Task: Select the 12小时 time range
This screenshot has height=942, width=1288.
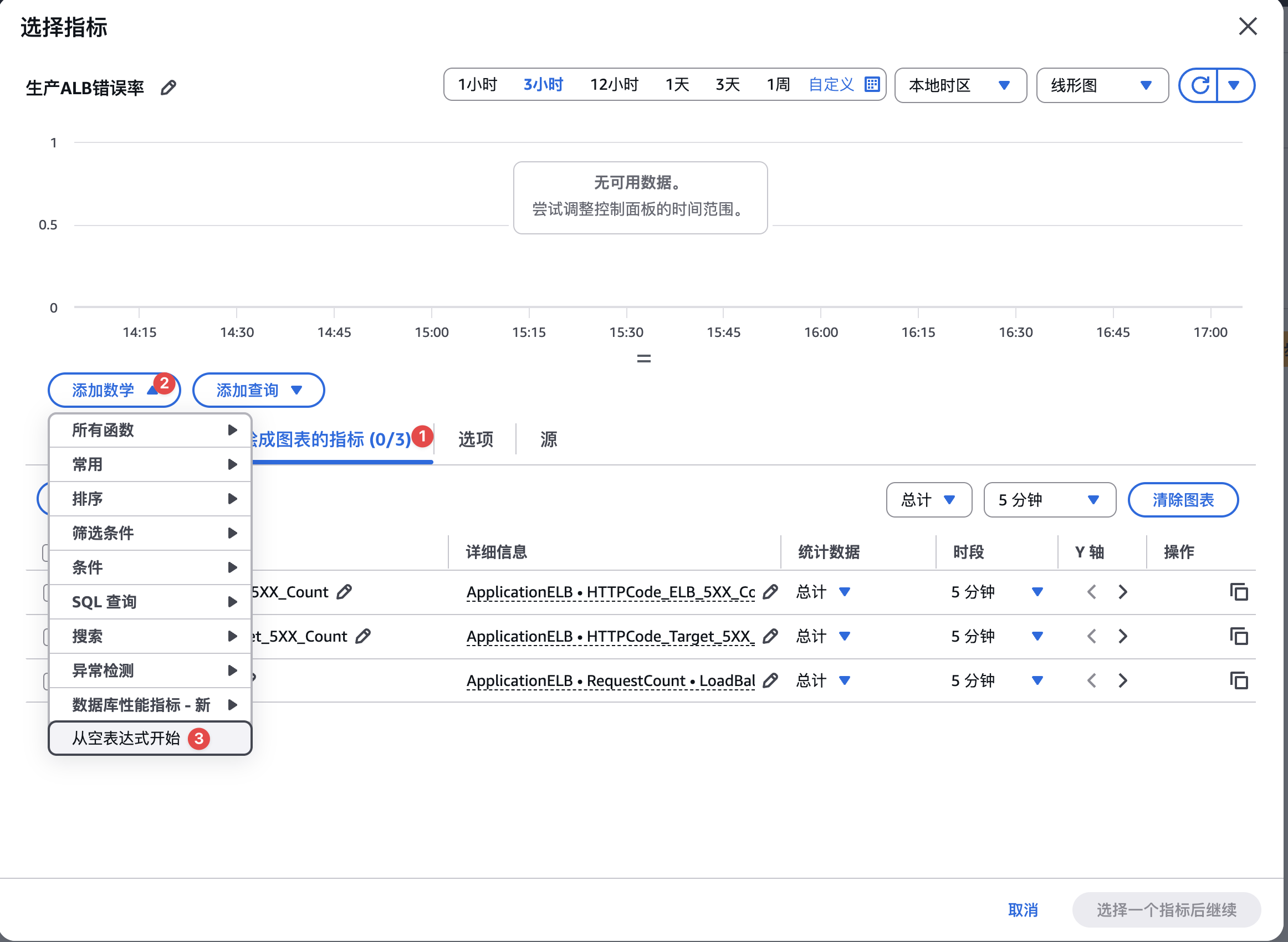Action: pos(614,84)
